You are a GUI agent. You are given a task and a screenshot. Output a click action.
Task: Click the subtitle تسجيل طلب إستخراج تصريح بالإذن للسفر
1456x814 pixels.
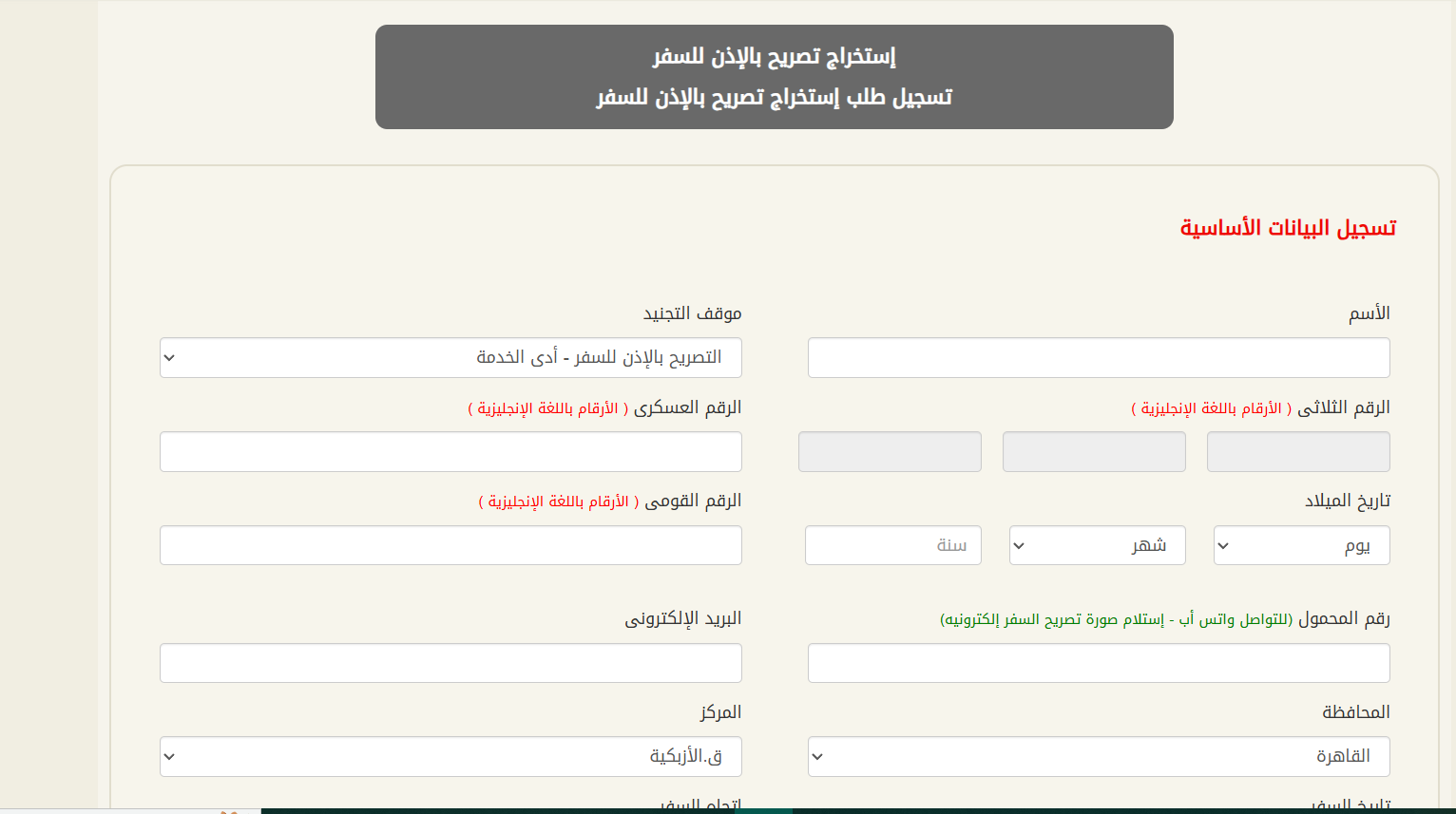tap(775, 97)
